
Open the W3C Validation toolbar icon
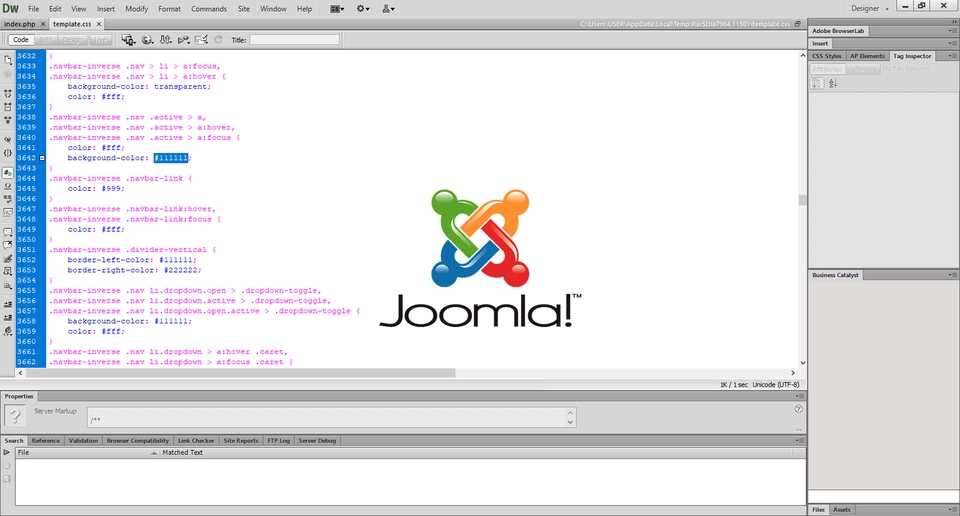[183, 40]
